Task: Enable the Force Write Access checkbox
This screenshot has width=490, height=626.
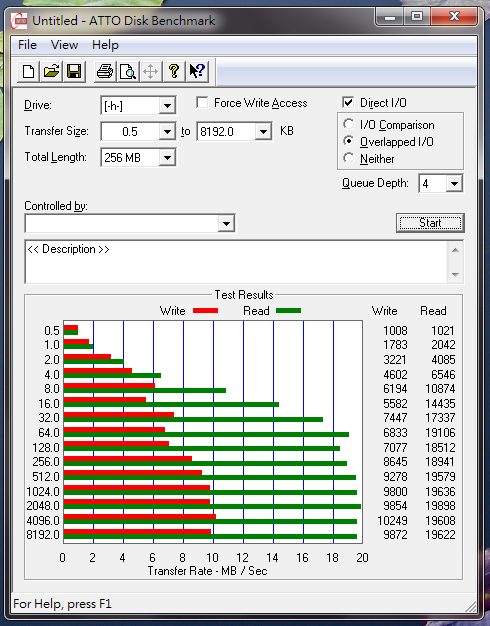Action: 202,103
